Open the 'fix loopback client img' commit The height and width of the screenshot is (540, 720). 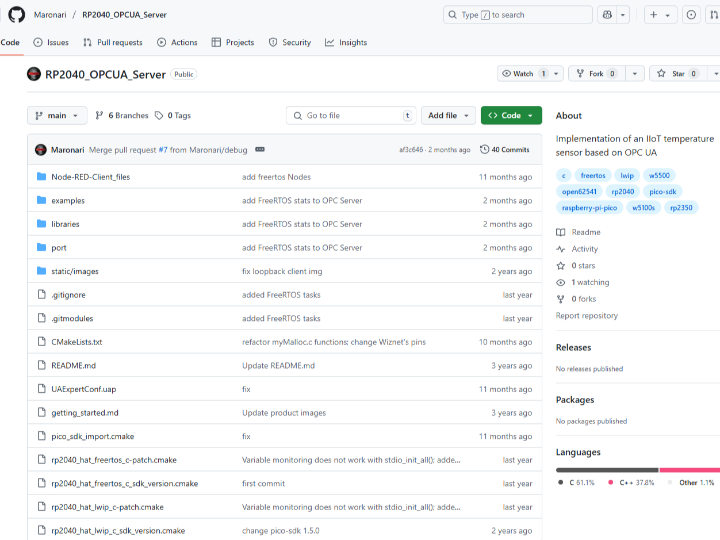click(282, 271)
